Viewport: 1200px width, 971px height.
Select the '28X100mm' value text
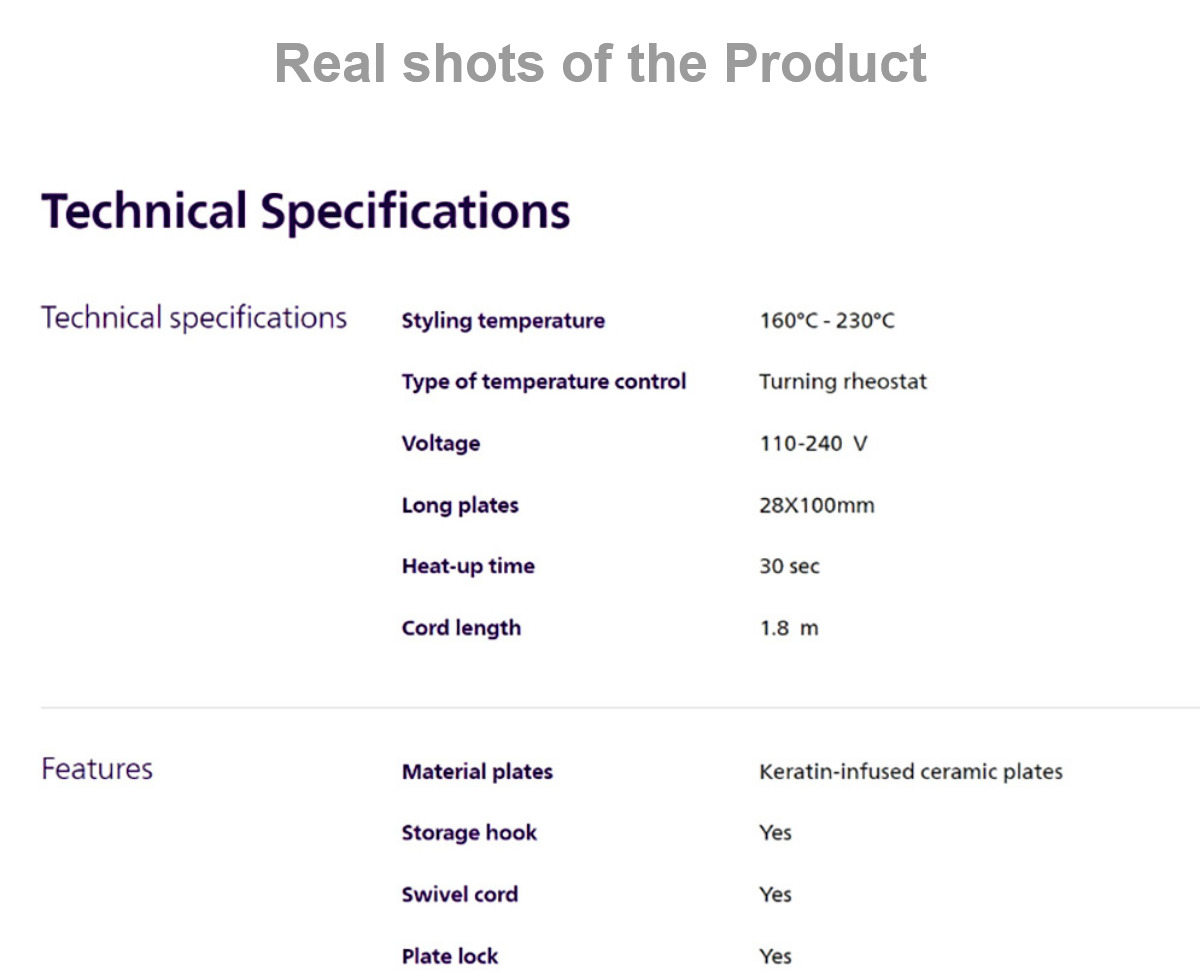click(x=817, y=505)
